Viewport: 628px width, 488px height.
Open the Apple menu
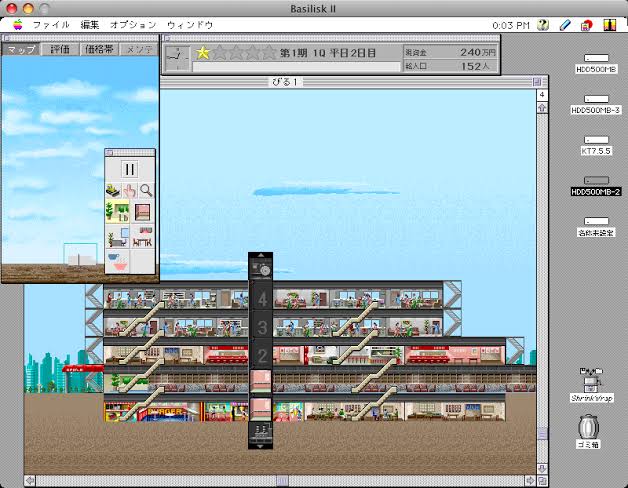coord(18,25)
